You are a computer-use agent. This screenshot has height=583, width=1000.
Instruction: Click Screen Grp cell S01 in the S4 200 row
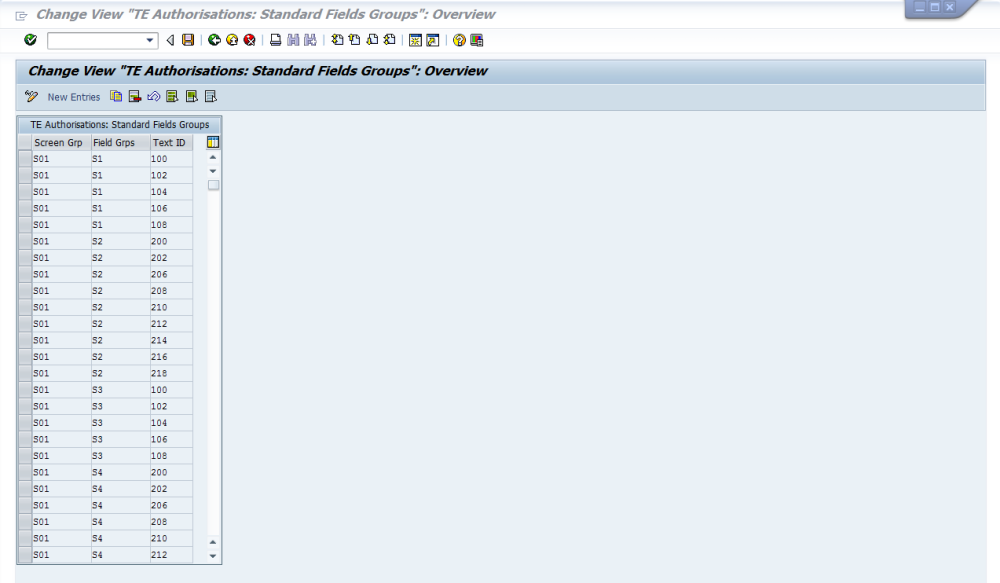61,472
